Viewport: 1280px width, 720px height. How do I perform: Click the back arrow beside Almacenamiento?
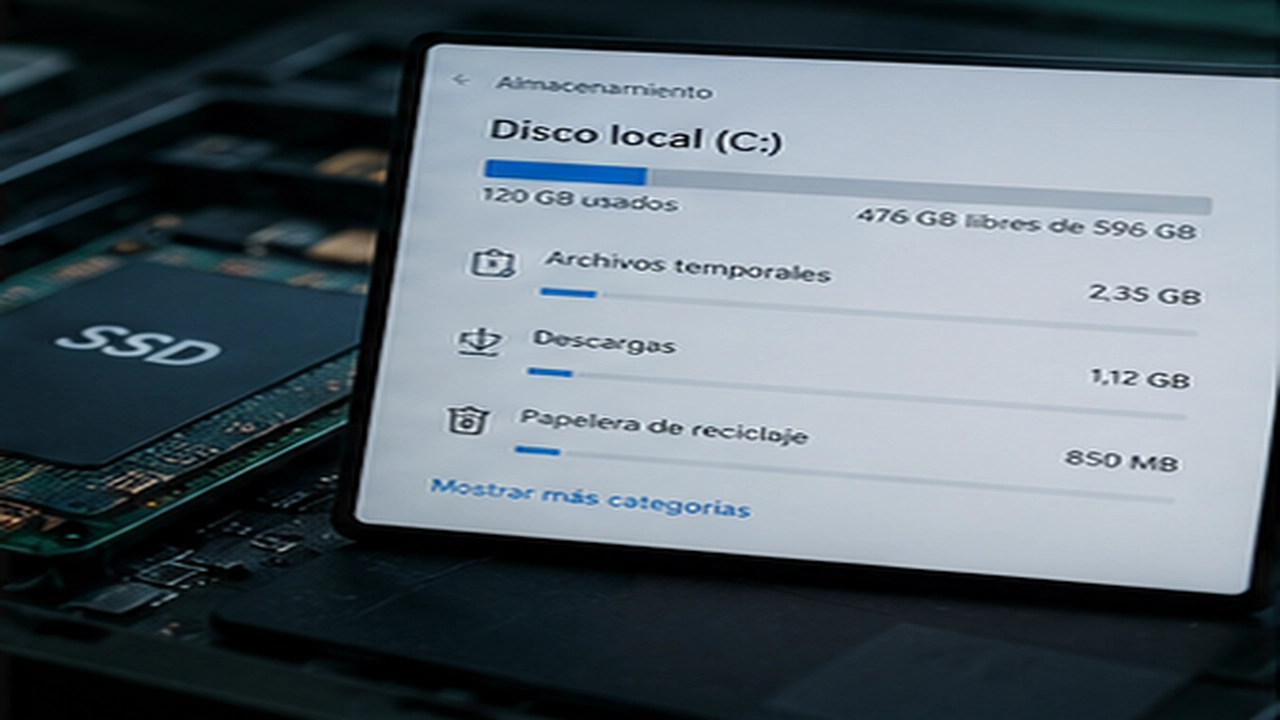pos(461,80)
